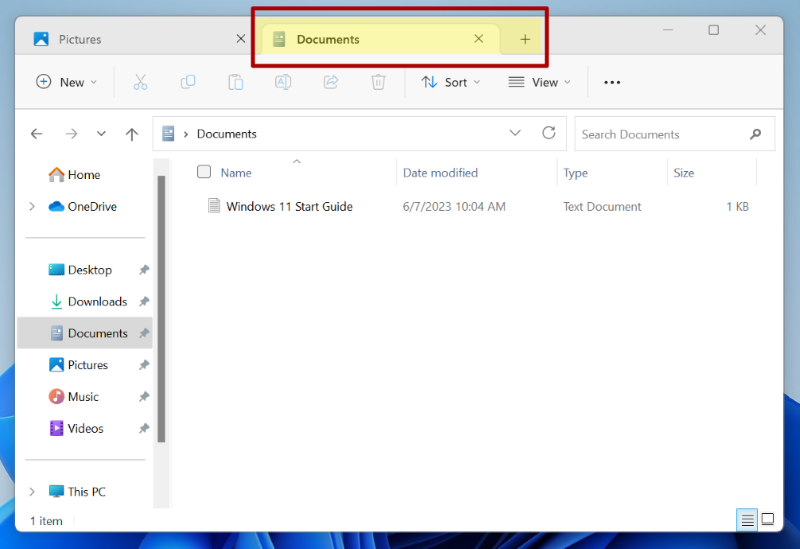Click the Delete trash can icon
800x549 pixels.
378,82
